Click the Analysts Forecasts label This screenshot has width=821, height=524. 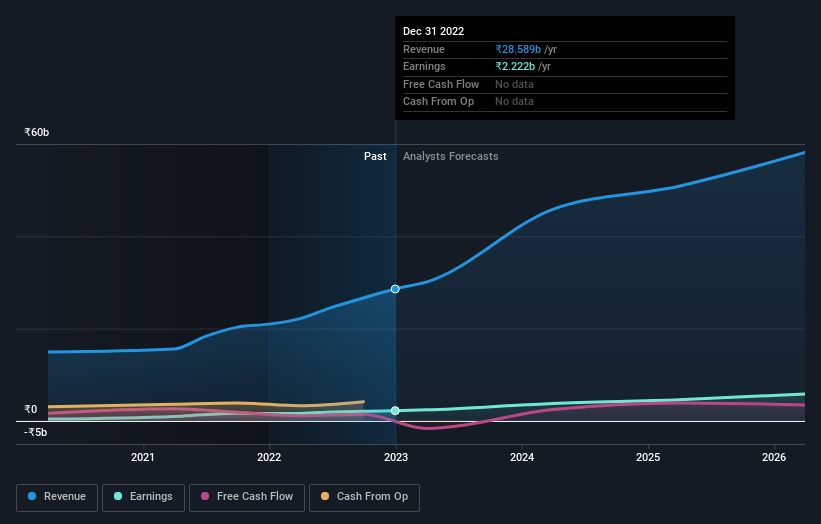coord(450,157)
